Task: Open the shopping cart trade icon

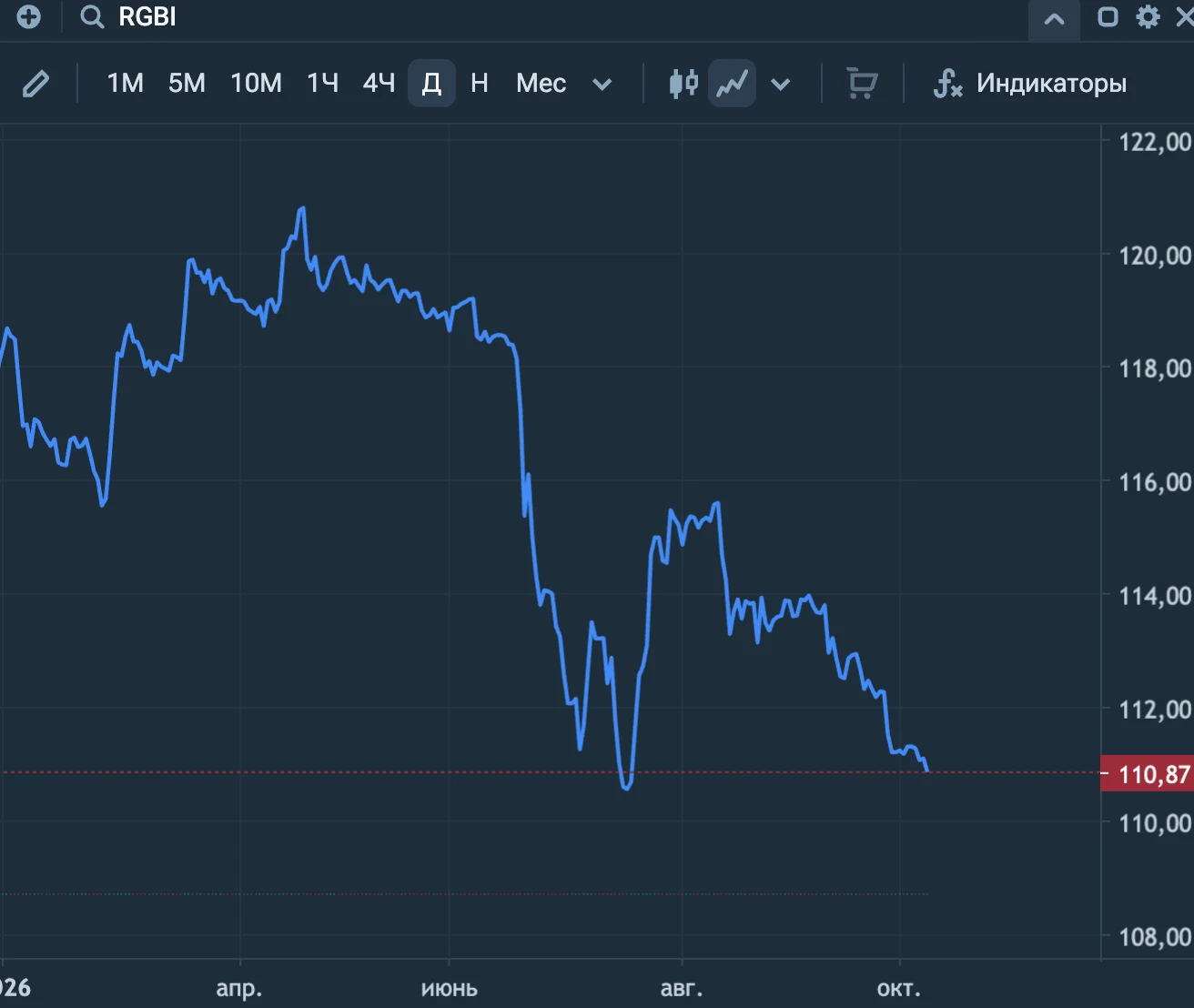Action: 861,84
